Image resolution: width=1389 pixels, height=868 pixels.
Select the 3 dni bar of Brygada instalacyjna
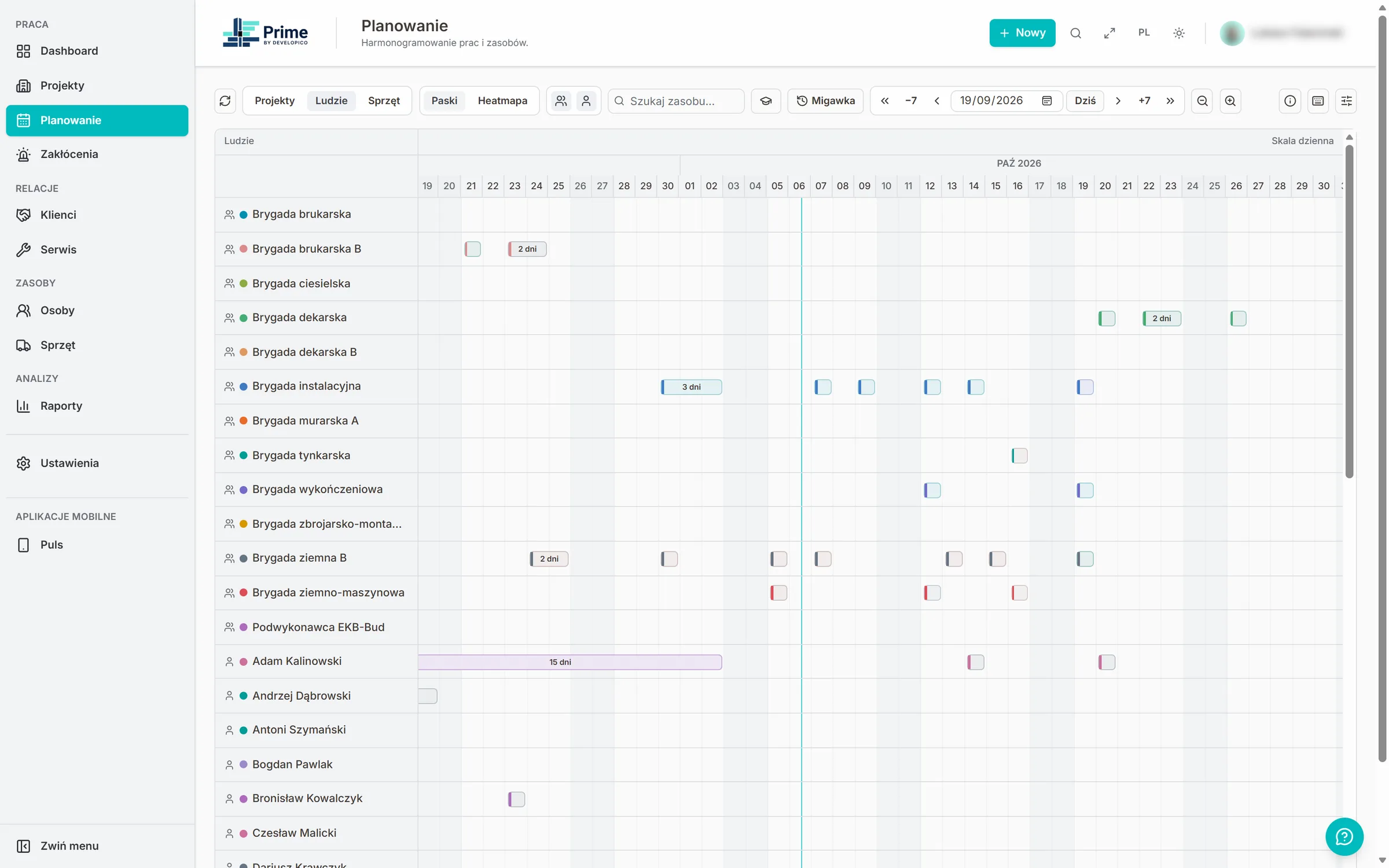coord(692,387)
